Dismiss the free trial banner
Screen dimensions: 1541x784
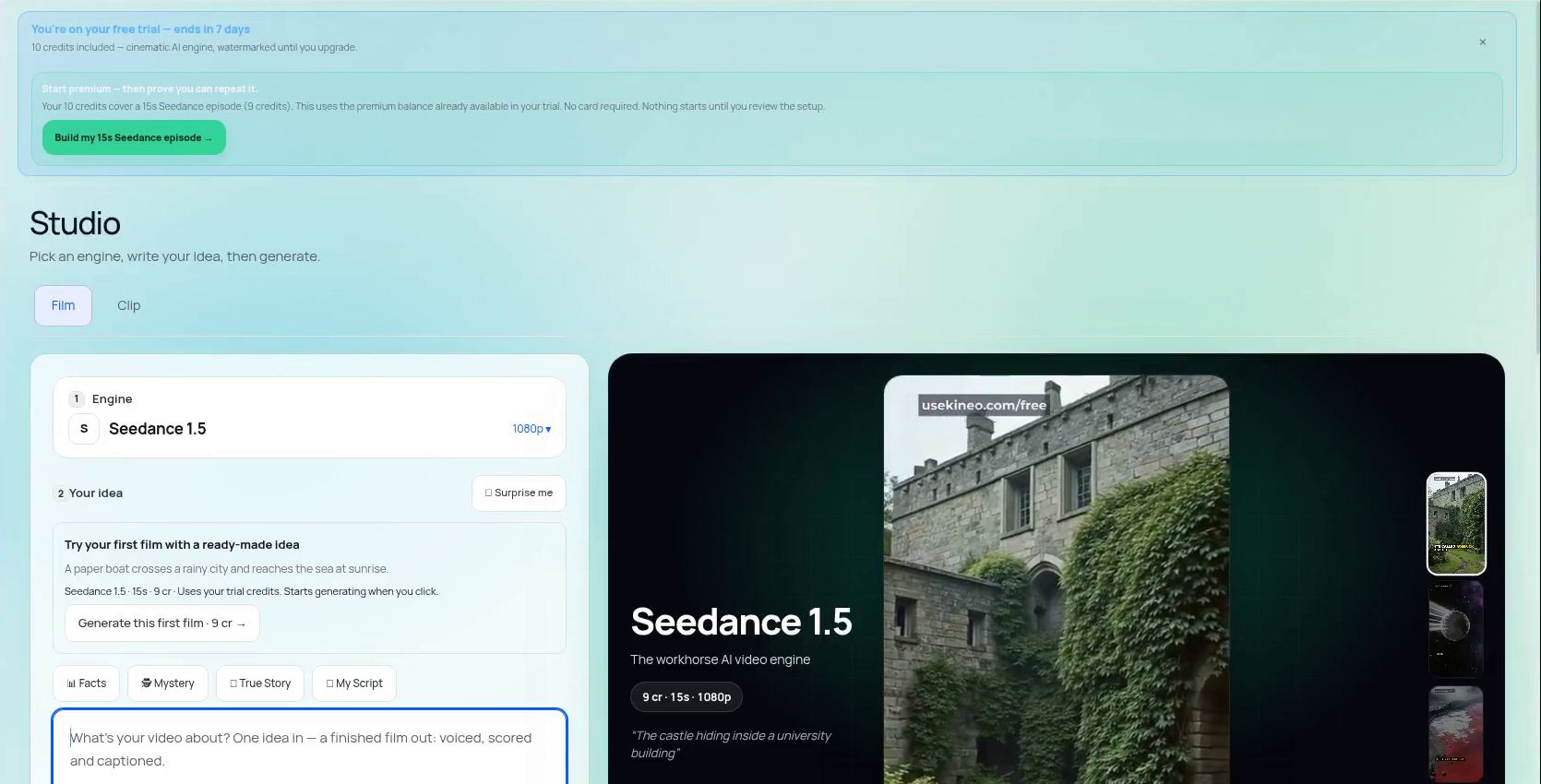(1482, 42)
